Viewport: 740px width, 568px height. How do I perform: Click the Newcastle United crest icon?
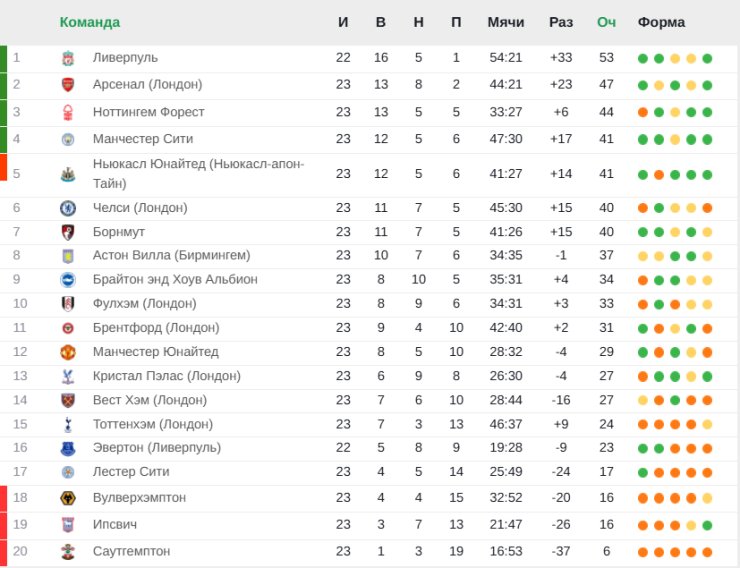click(x=68, y=175)
